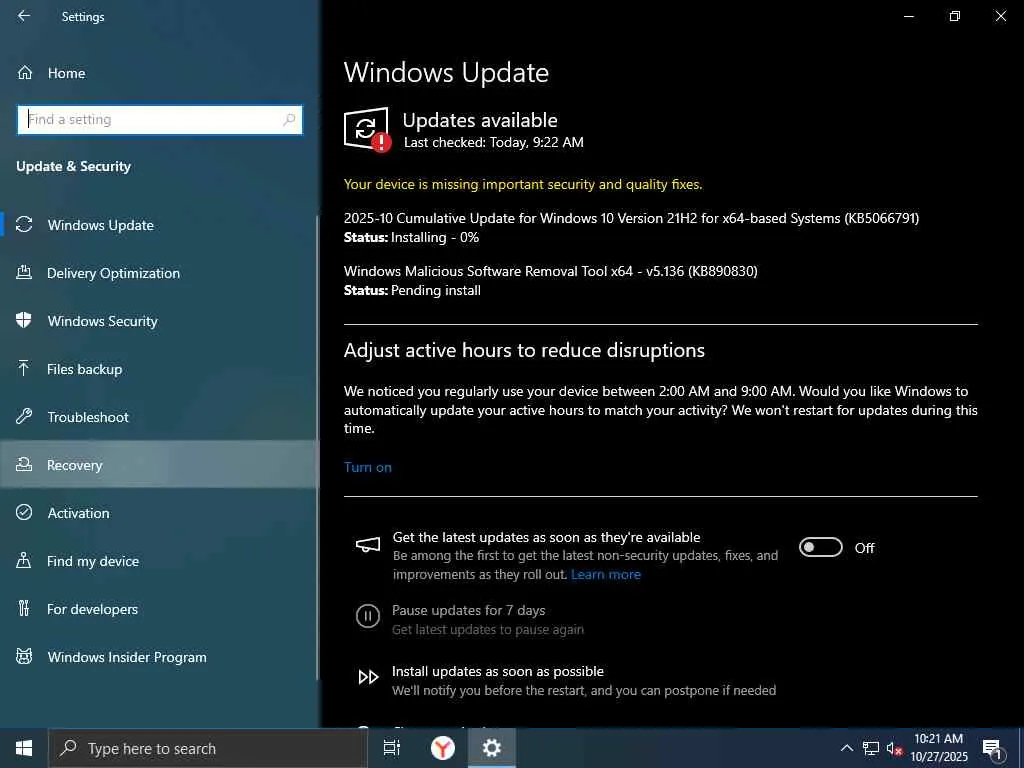The image size is (1024, 768).
Task: Click the fast-forward icon for Install updates
Action: pos(368,677)
